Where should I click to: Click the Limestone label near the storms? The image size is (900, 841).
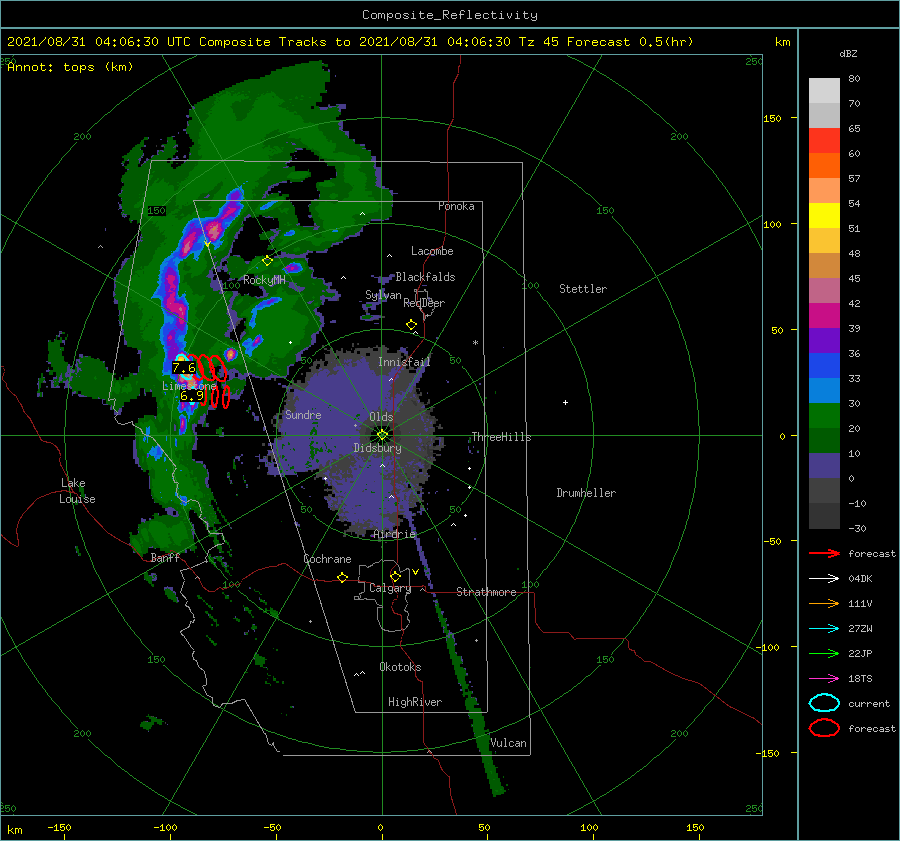pyautogui.click(x=189, y=386)
